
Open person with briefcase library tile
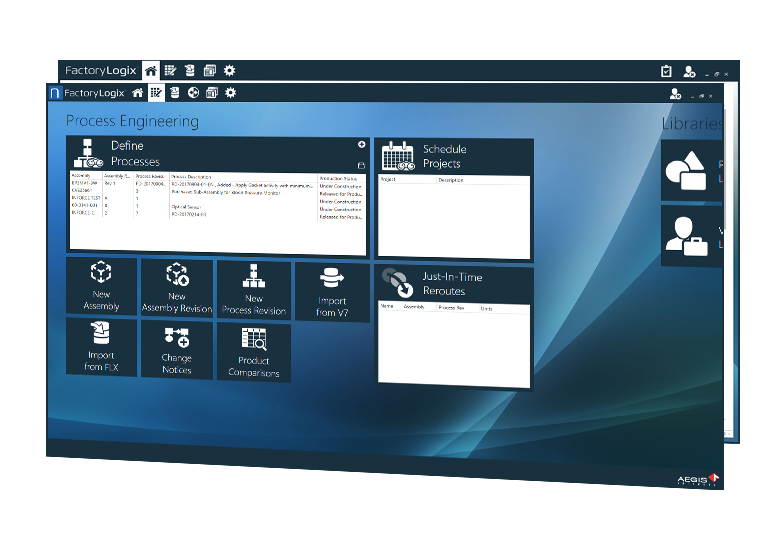point(691,236)
